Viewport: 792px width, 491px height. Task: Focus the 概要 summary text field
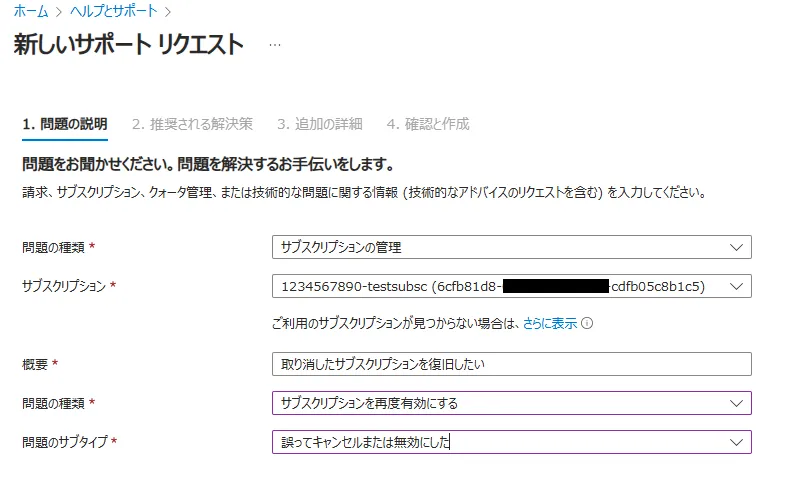coord(510,364)
